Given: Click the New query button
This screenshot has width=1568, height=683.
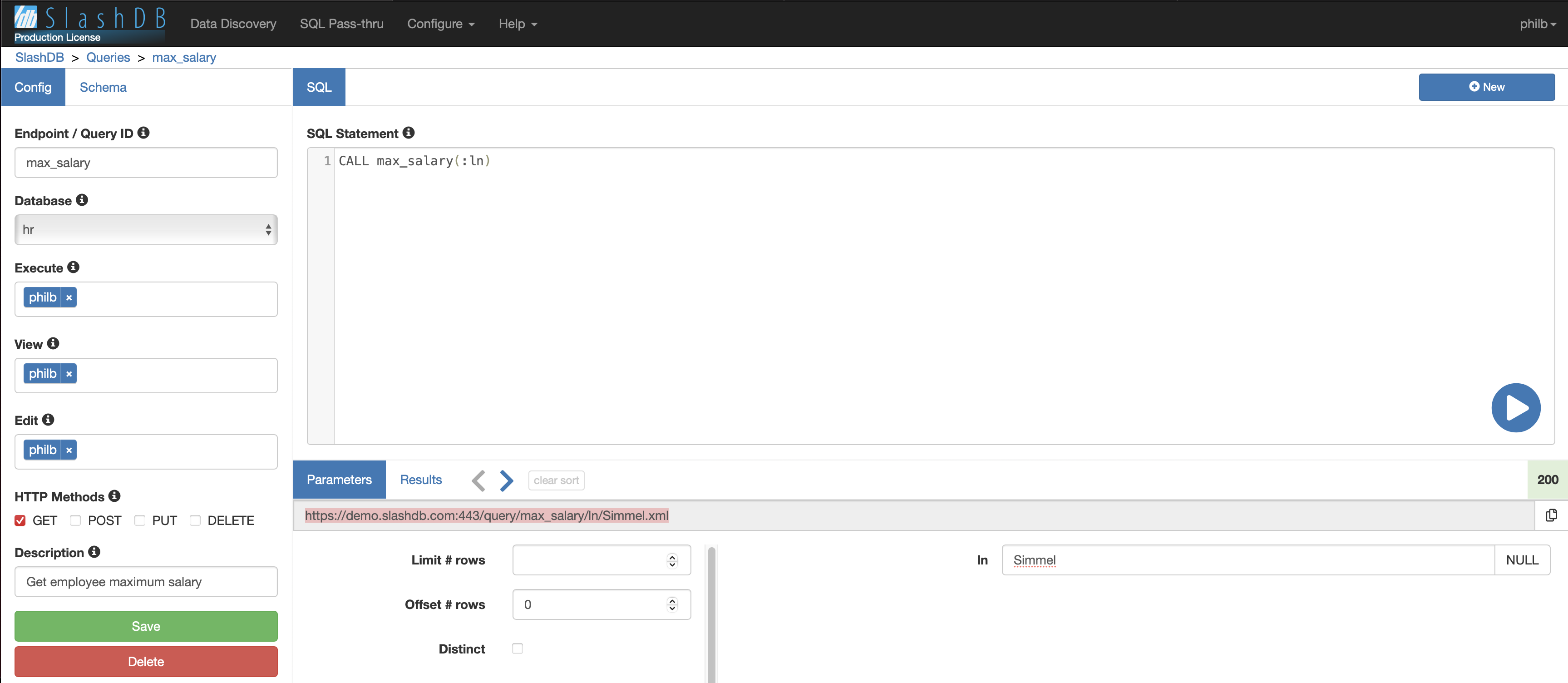Looking at the screenshot, I should [1486, 87].
